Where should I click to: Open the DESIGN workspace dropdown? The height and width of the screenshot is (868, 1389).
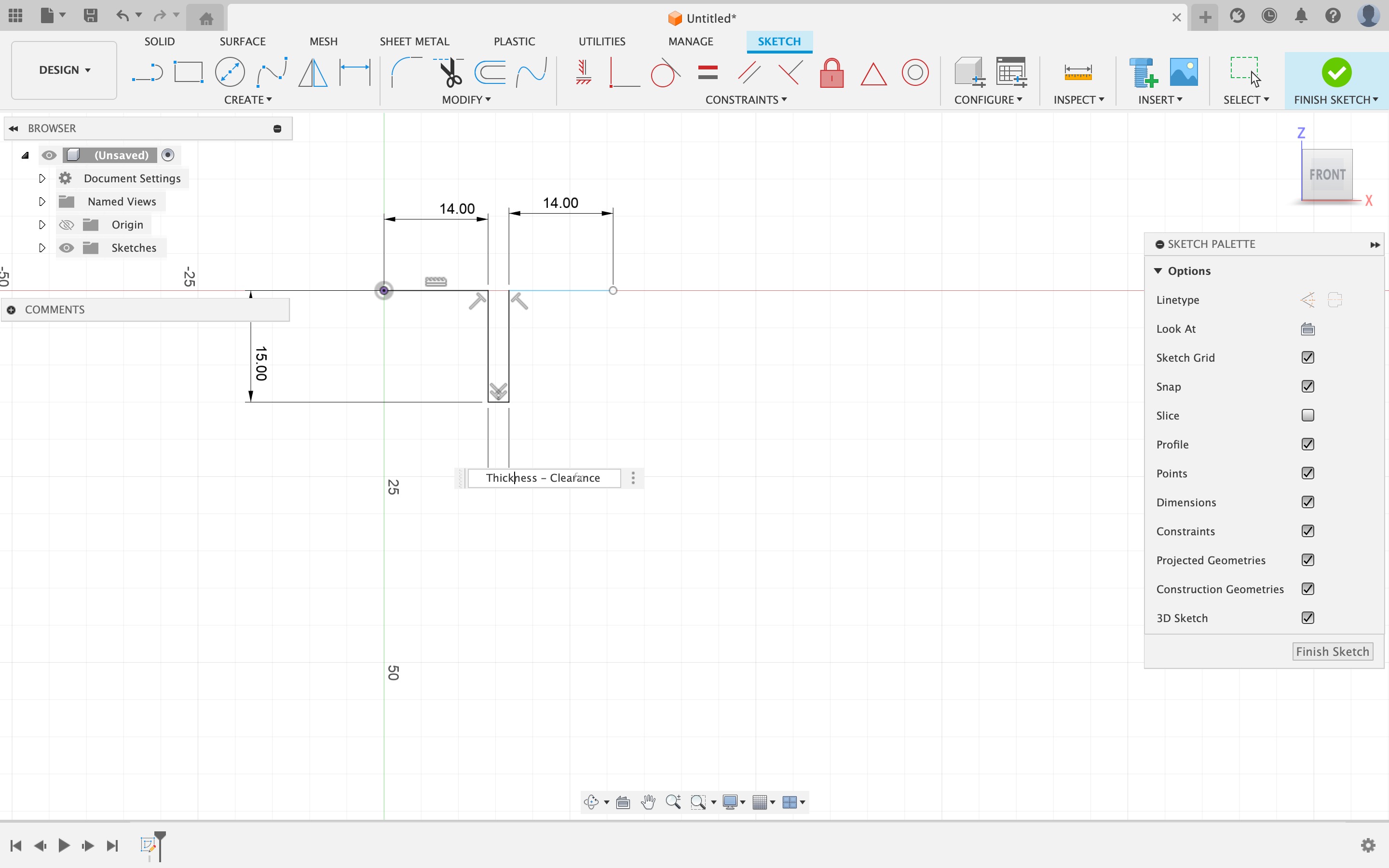tap(64, 70)
